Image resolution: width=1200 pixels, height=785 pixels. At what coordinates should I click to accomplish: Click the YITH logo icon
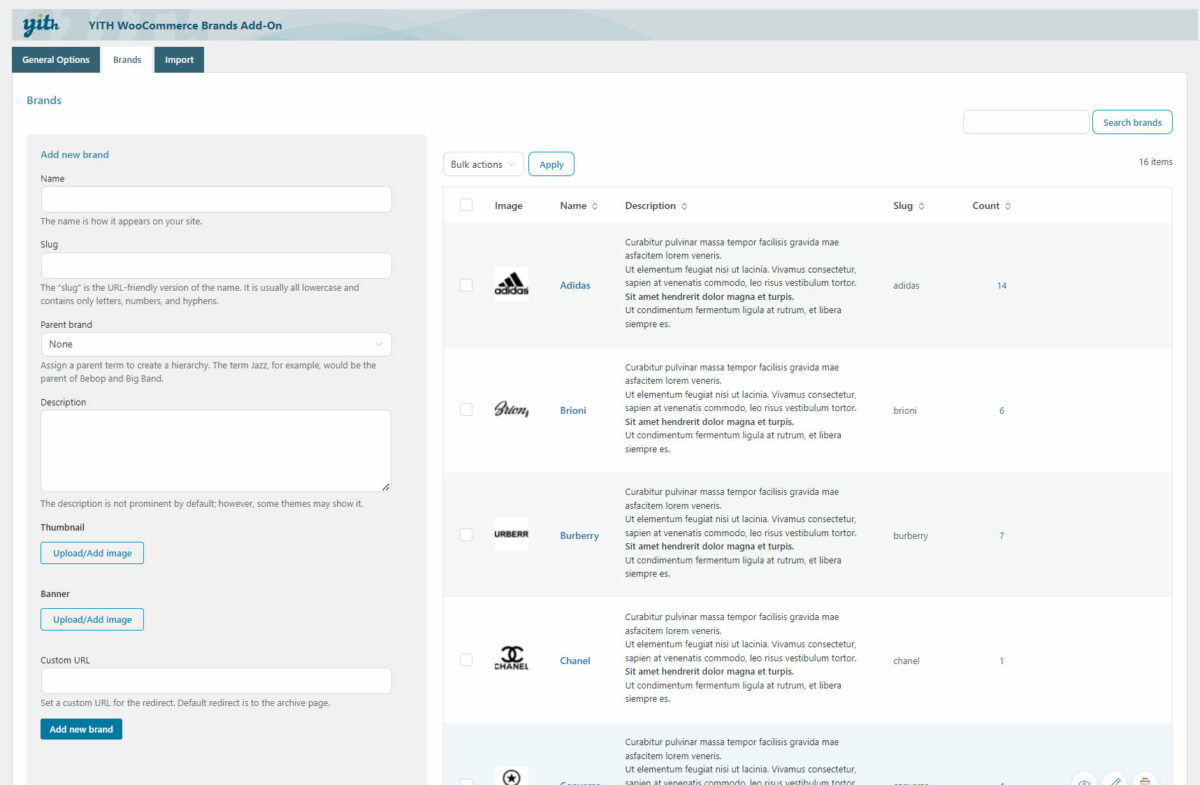41,25
